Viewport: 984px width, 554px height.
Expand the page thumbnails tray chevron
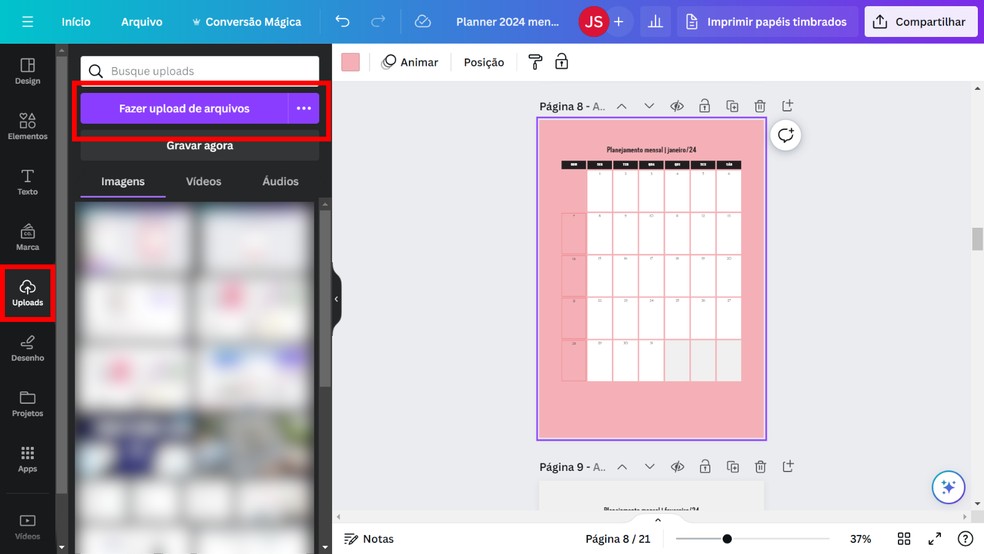point(658,519)
